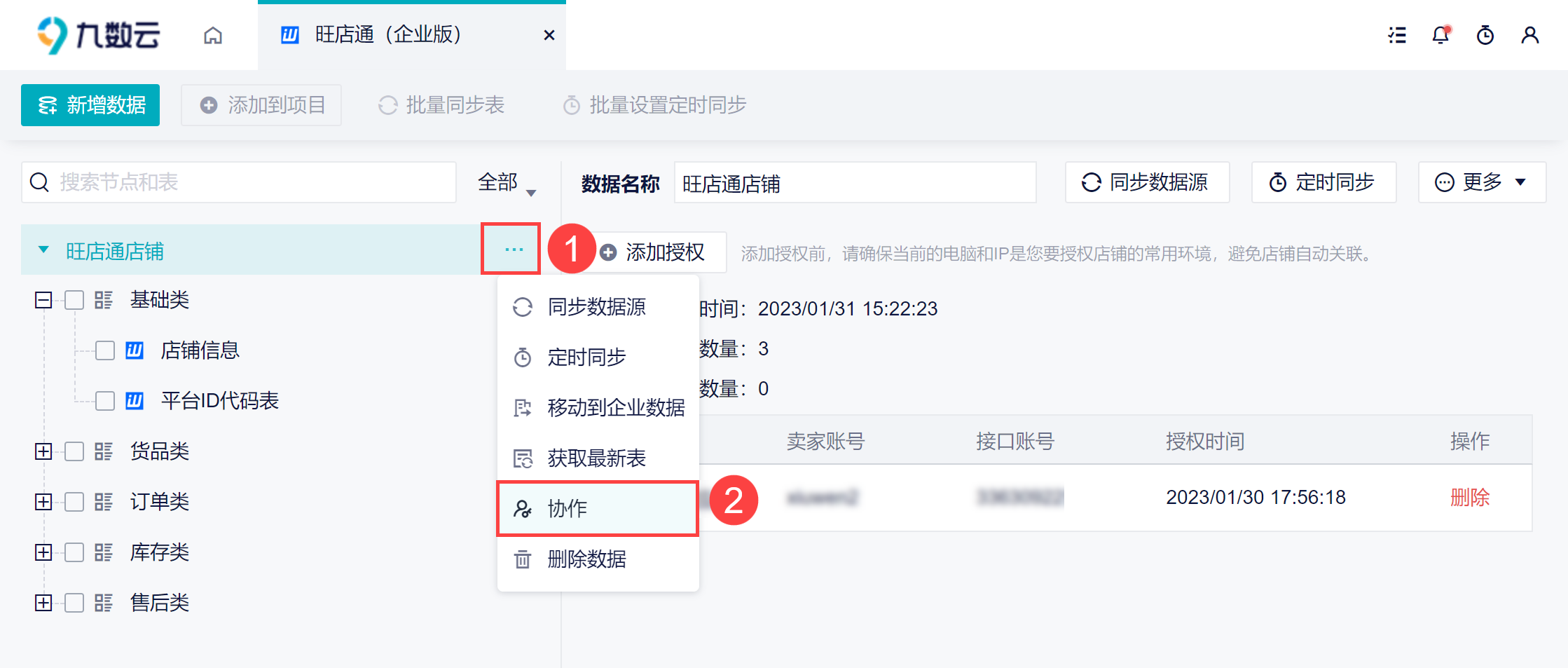Focus the 搜索节点和表 search field
The height and width of the screenshot is (668, 1568).
tap(252, 182)
